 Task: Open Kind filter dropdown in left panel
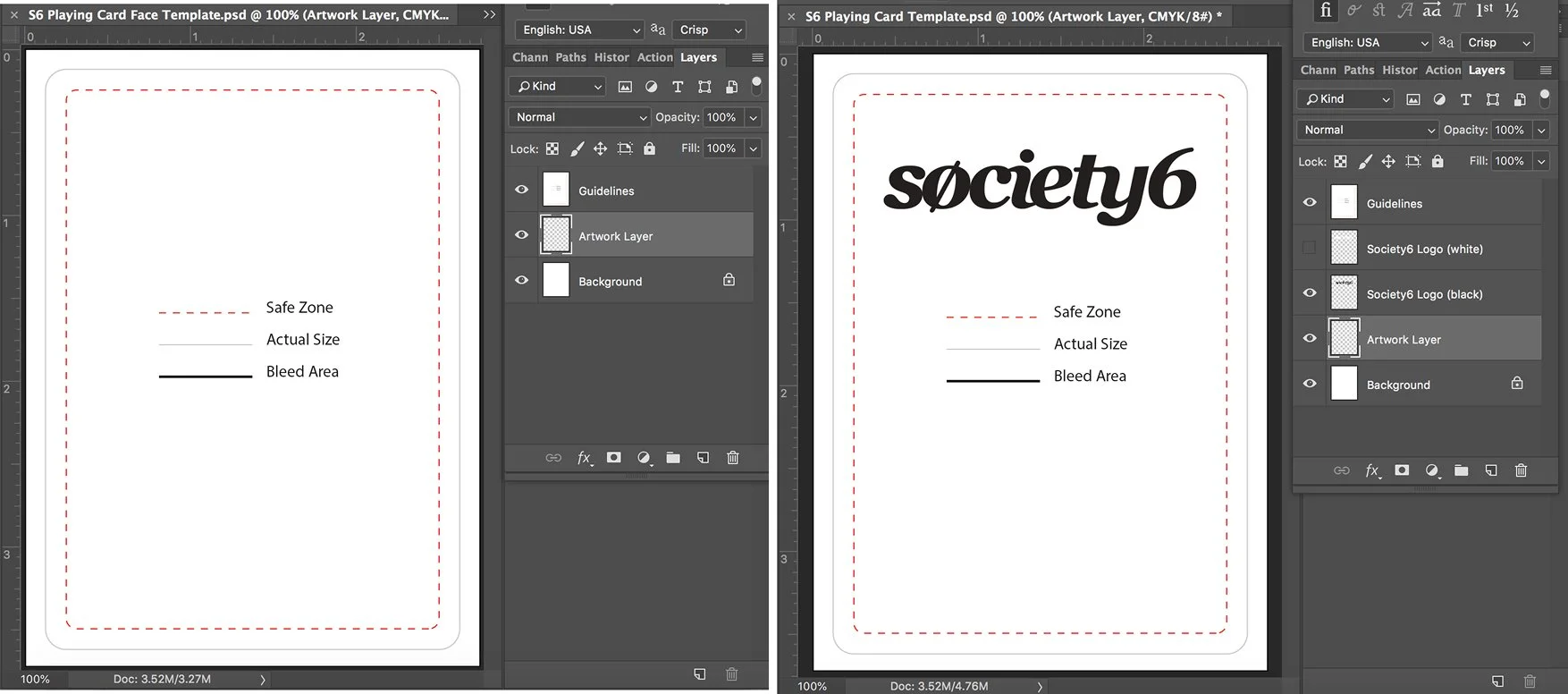pos(558,87)
